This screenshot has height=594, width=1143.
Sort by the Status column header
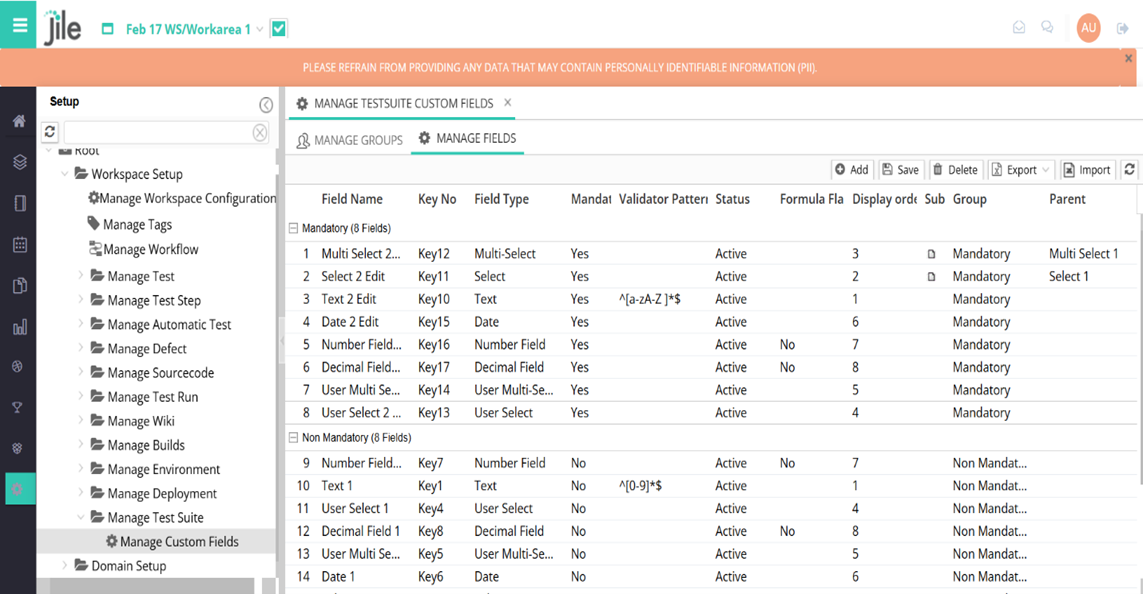coord(732,199)
